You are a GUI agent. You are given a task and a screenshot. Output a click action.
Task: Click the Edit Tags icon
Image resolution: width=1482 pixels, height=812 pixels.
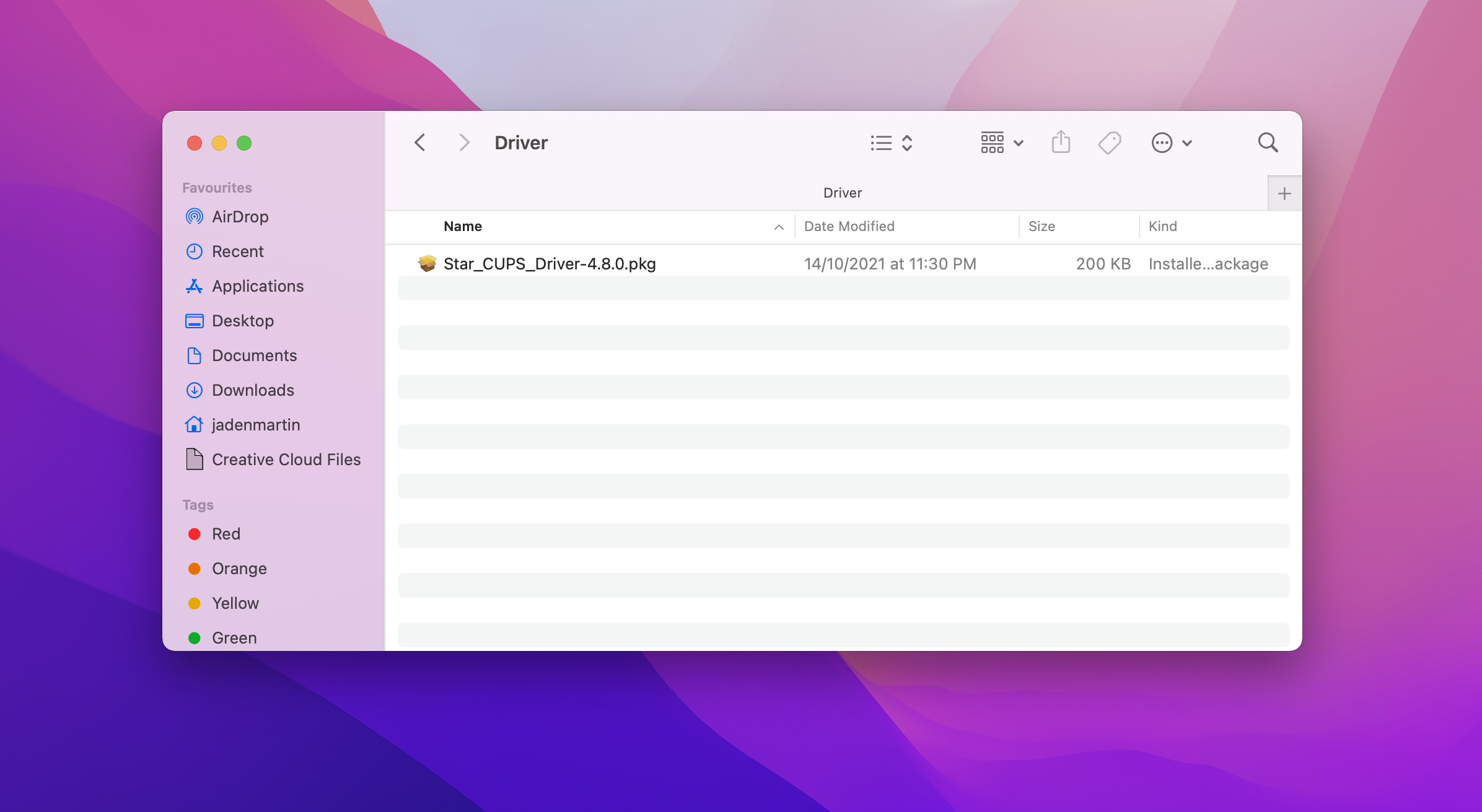[1109, 143]
